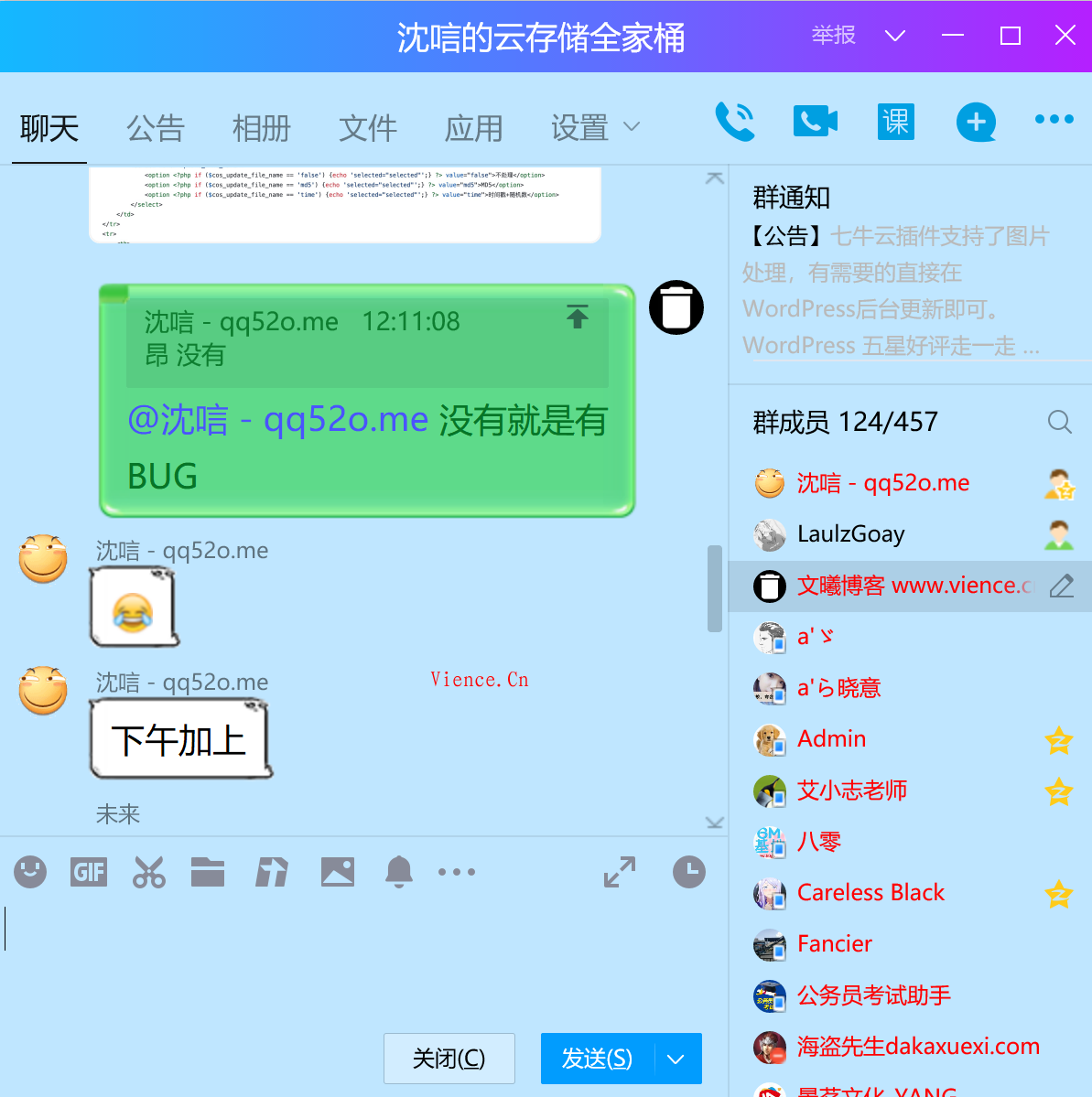Expand the title bar chevron menu

point(894,37)
